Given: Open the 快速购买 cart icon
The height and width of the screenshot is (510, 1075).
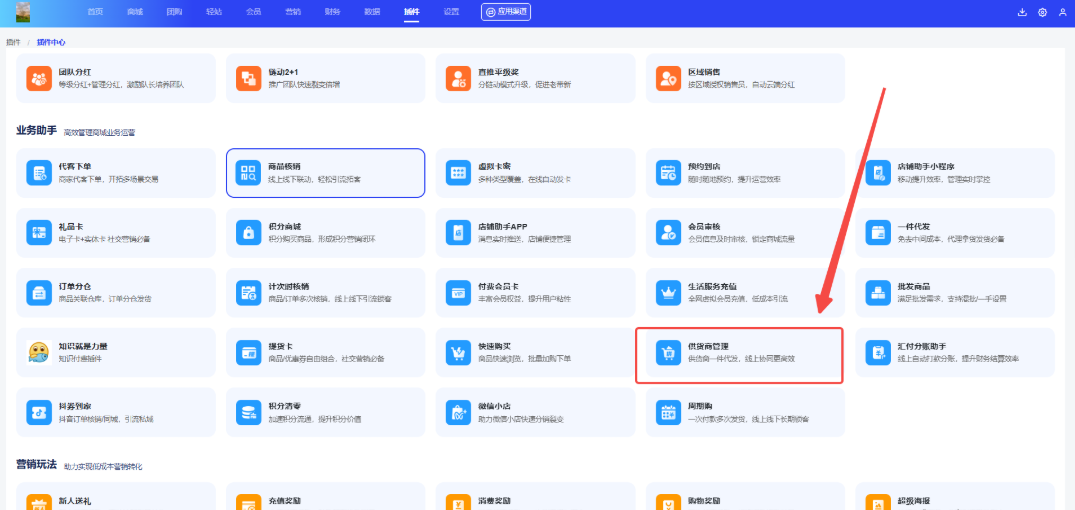Looking at the screenshot, I should click(x=459, y=353).
